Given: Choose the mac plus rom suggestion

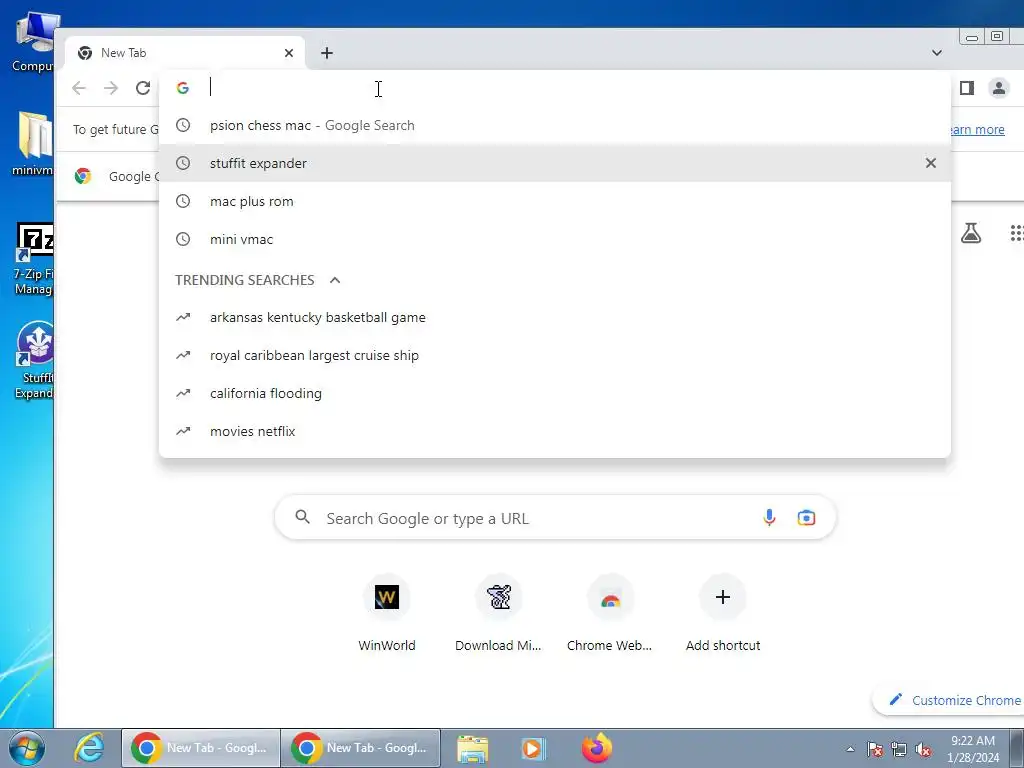Looking at the screenshot, I should 555,201.
